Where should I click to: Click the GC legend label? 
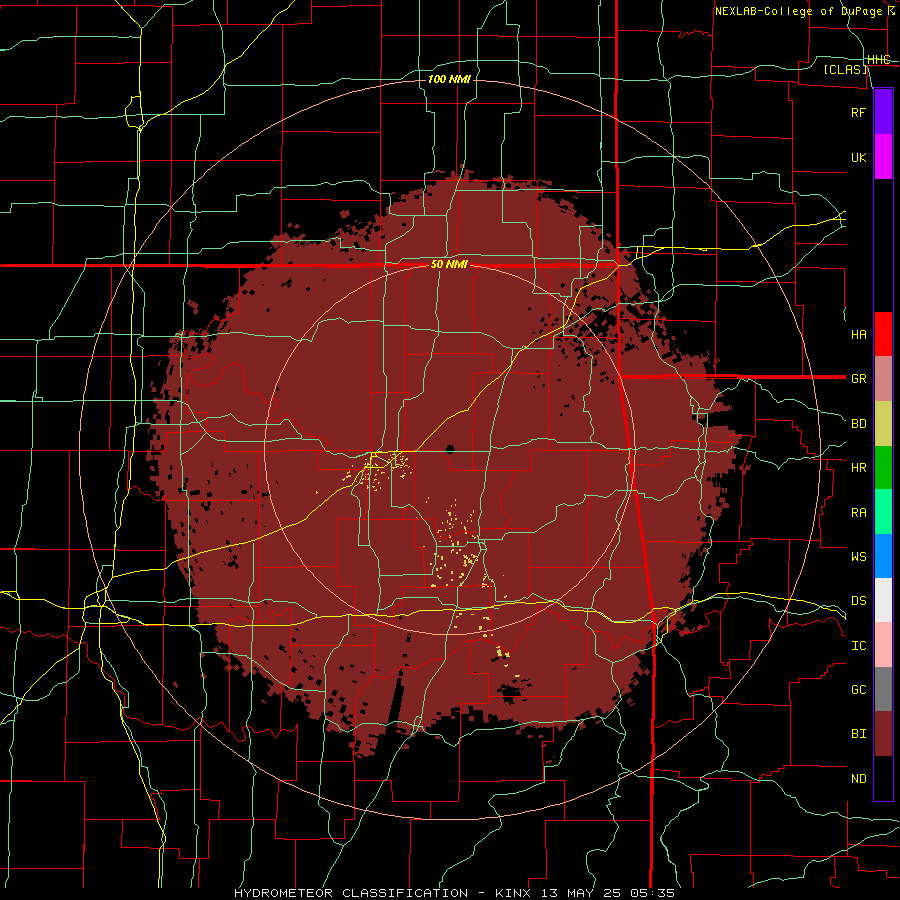tap(859, 690)
